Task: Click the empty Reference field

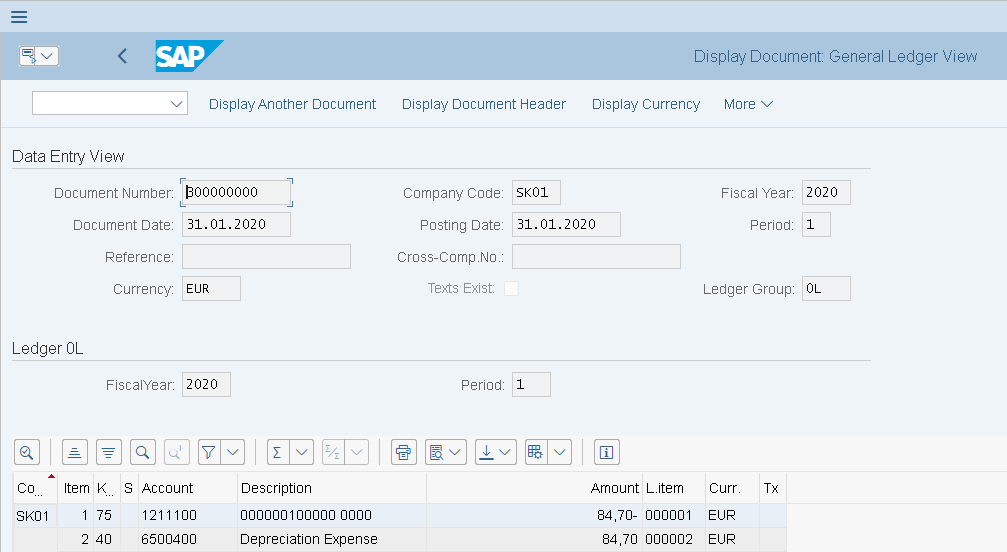Action: 267,257
